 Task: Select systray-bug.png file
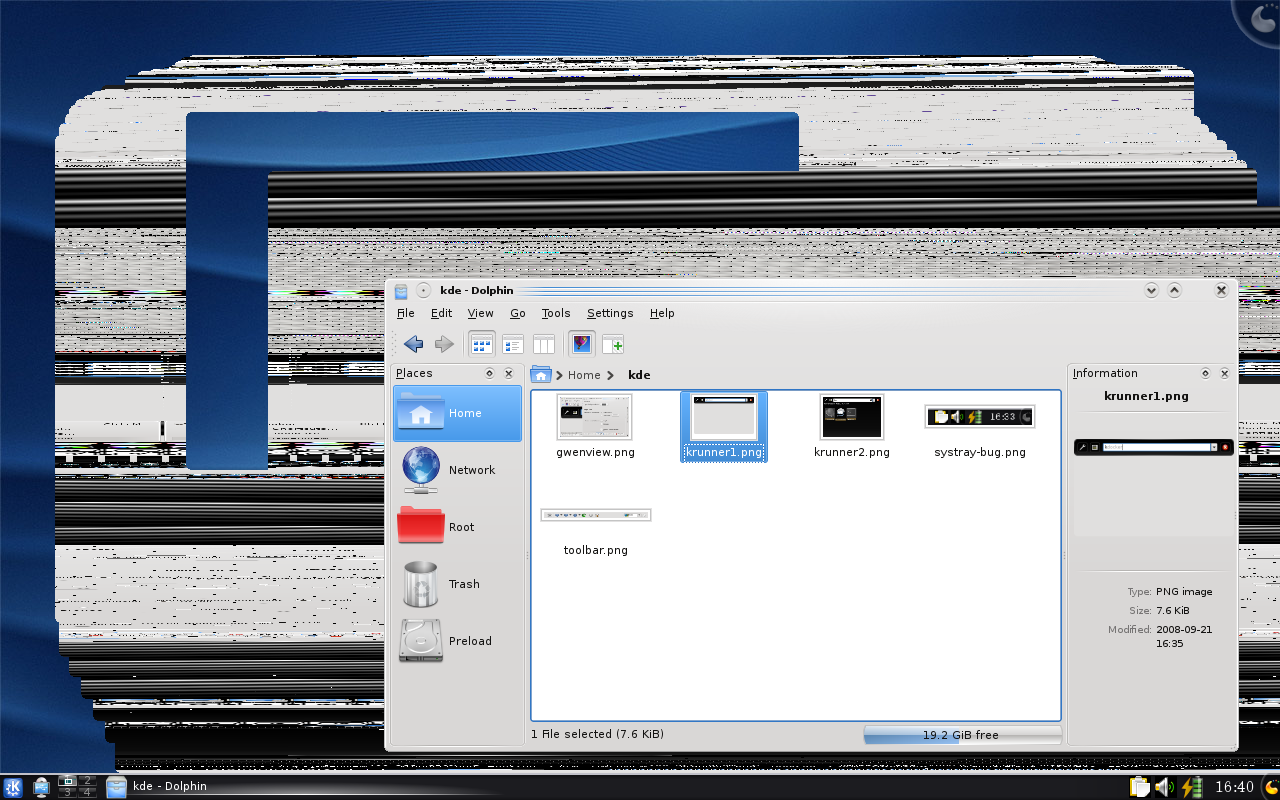pos(980,430)
